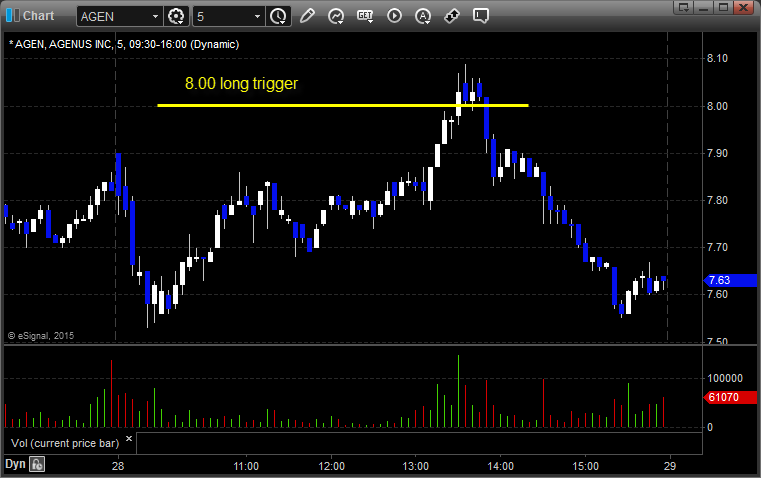Image resolution: width=761 pixels, height=478 pixels.
Task: Expand the AGEN symbol dropdown arrow
Action: tap(155, 16)
